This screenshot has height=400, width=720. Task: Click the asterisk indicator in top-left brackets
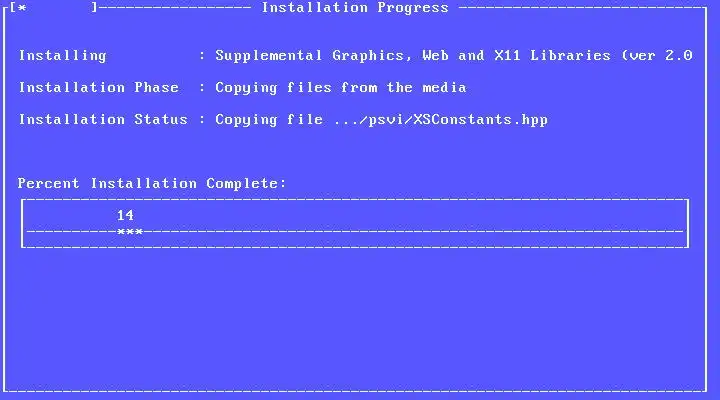pos(22,8)
